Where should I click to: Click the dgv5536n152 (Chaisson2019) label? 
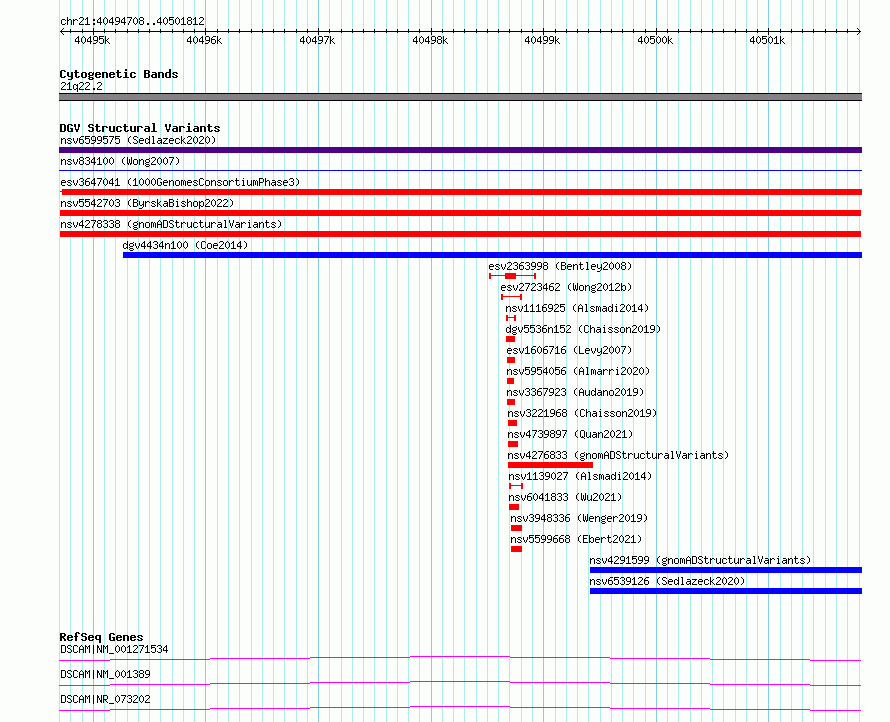(583, 329)
